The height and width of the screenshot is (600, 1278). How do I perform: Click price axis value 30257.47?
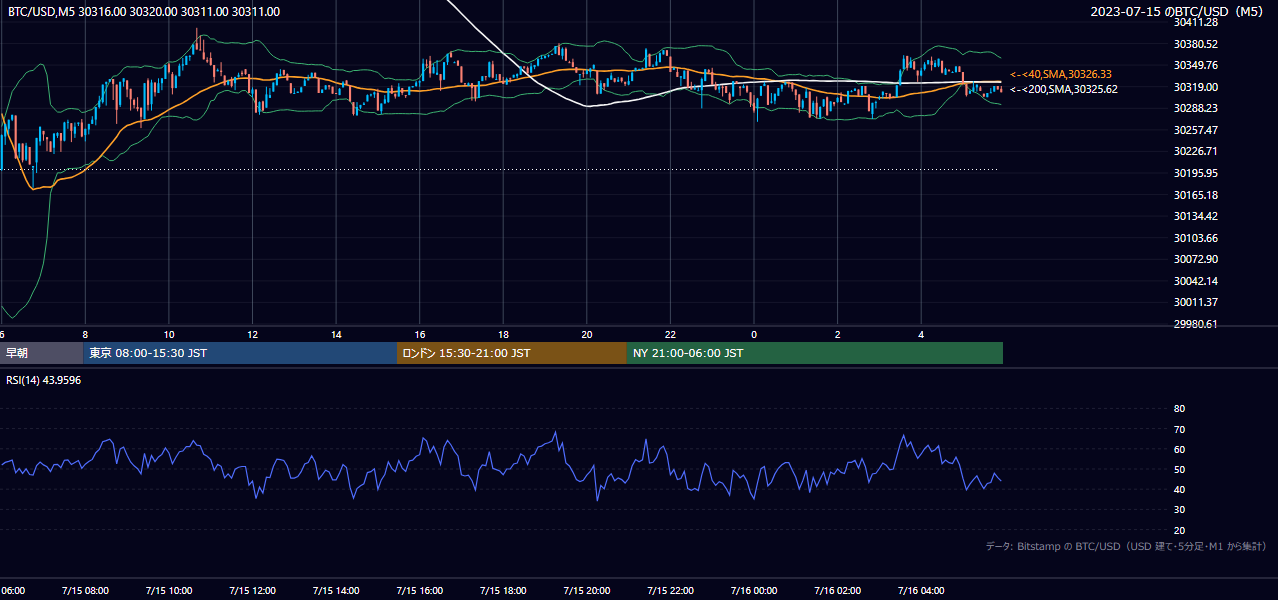point(1195,130)
